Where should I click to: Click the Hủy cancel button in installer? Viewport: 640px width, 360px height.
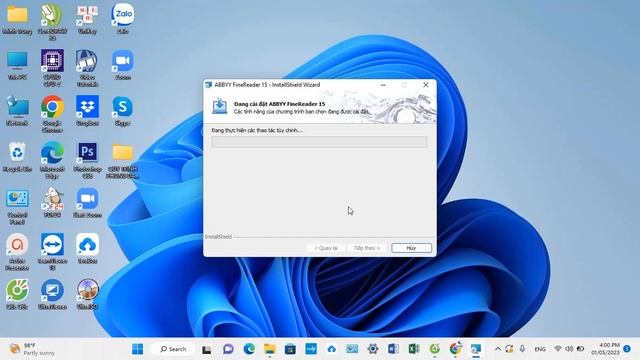[x=411, y=248]
